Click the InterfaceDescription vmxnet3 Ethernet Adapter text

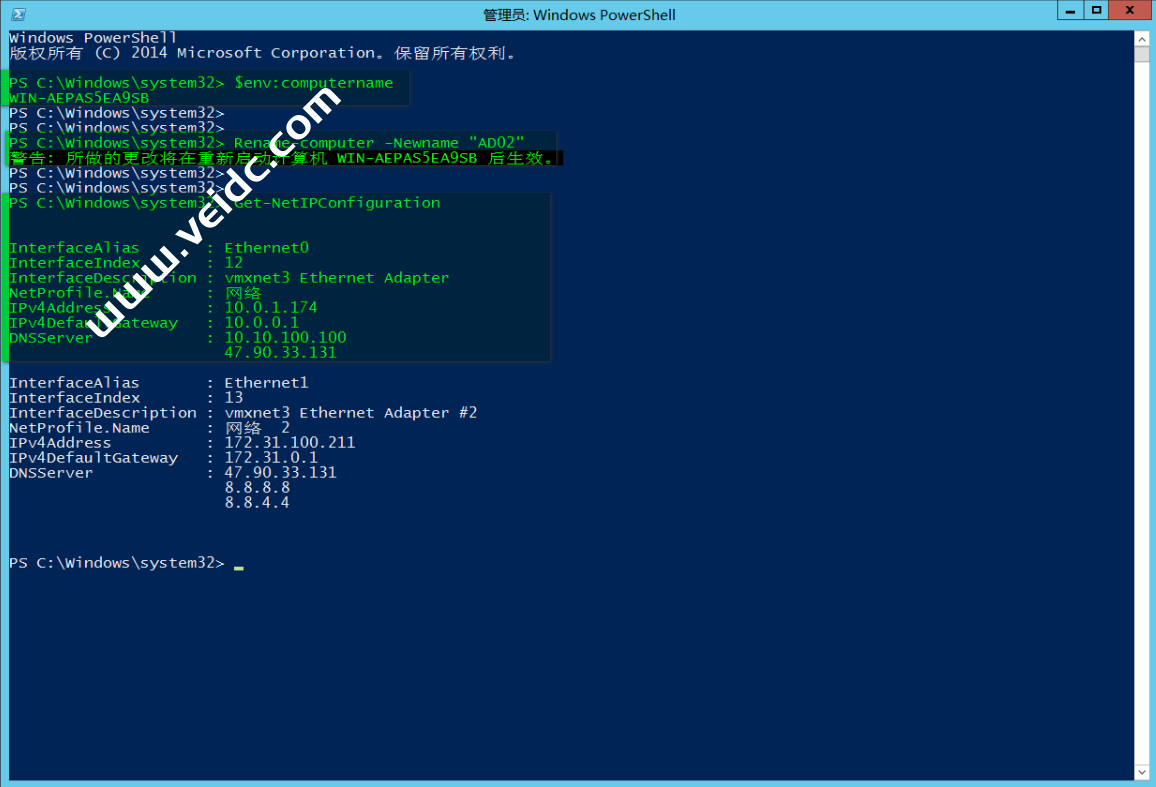pyautogui.click(x=337, y=277)
